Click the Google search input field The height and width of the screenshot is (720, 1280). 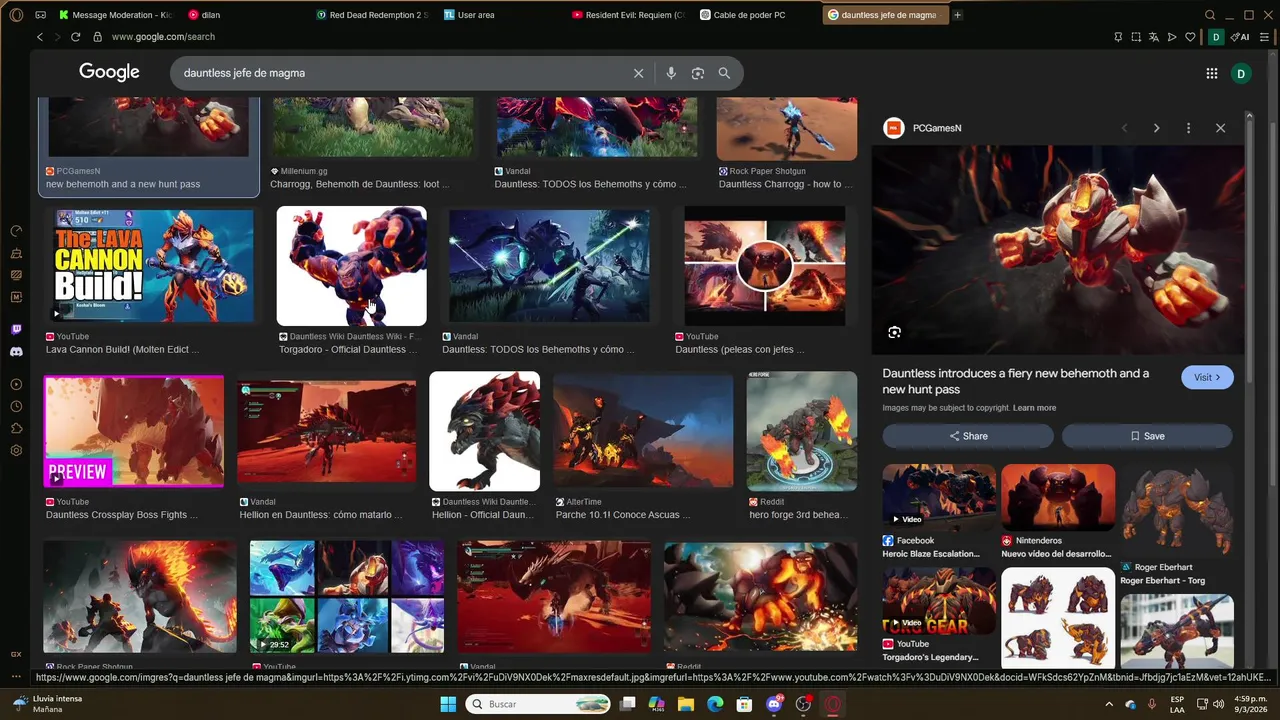click(x=400, y=73)
